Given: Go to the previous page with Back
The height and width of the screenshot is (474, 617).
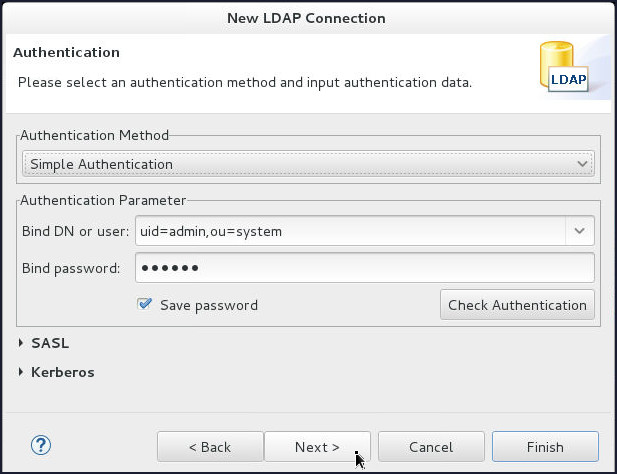Looking at the screenshot, I should point(210,447).
